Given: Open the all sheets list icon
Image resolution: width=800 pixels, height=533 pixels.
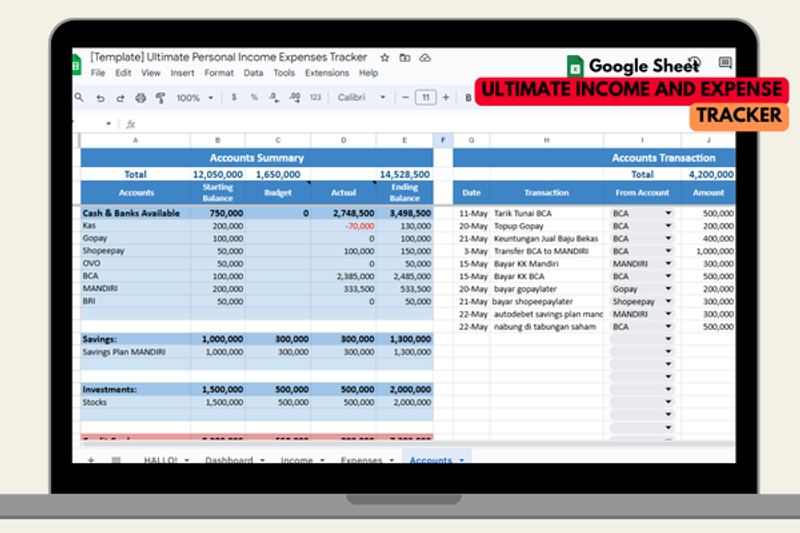Looking at the screenshot, I should 116,460.
